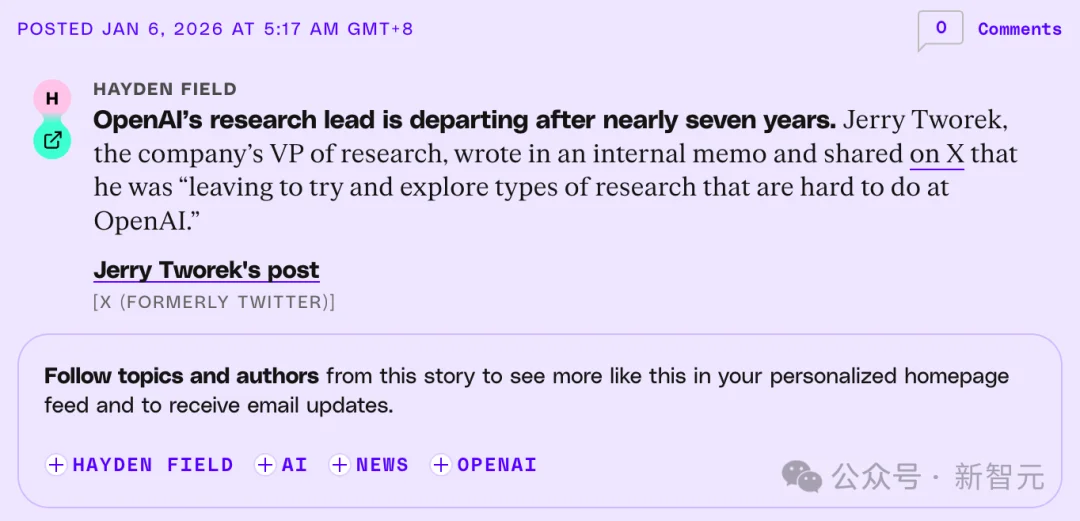Select the OPENAI follow-topic label

pos(497,465)
